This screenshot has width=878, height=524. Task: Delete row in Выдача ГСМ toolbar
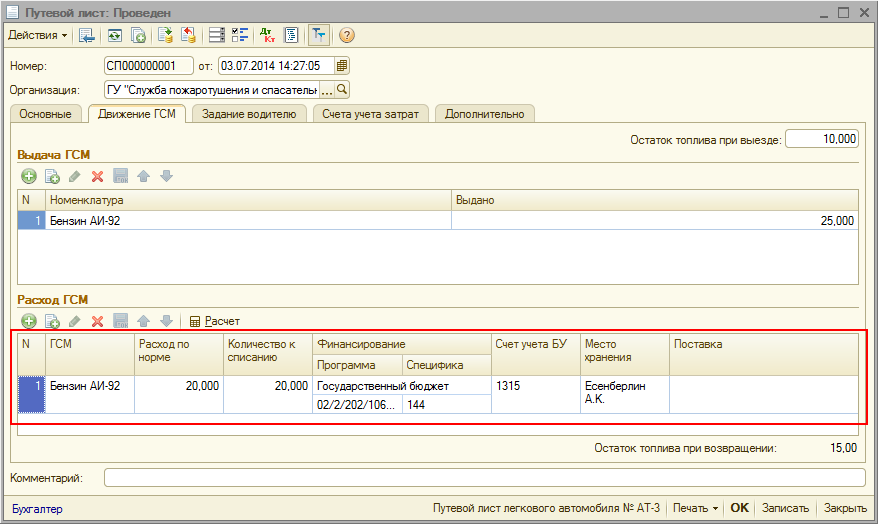tap(98, 177)
